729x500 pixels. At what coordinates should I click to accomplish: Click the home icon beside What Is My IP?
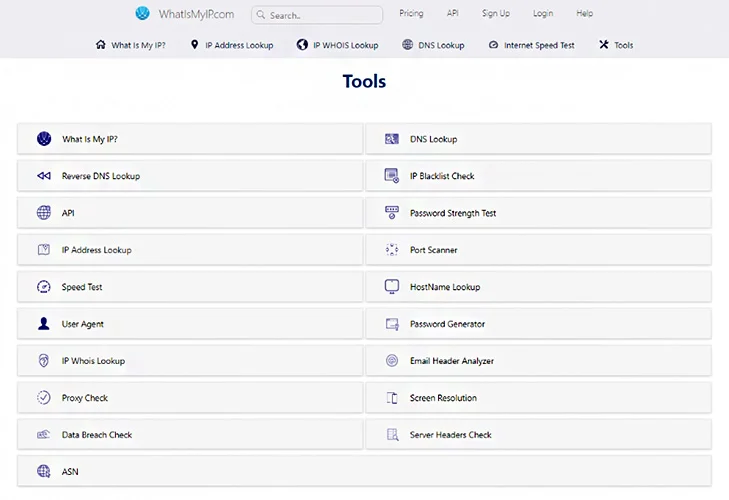click(x=100, y=45)
